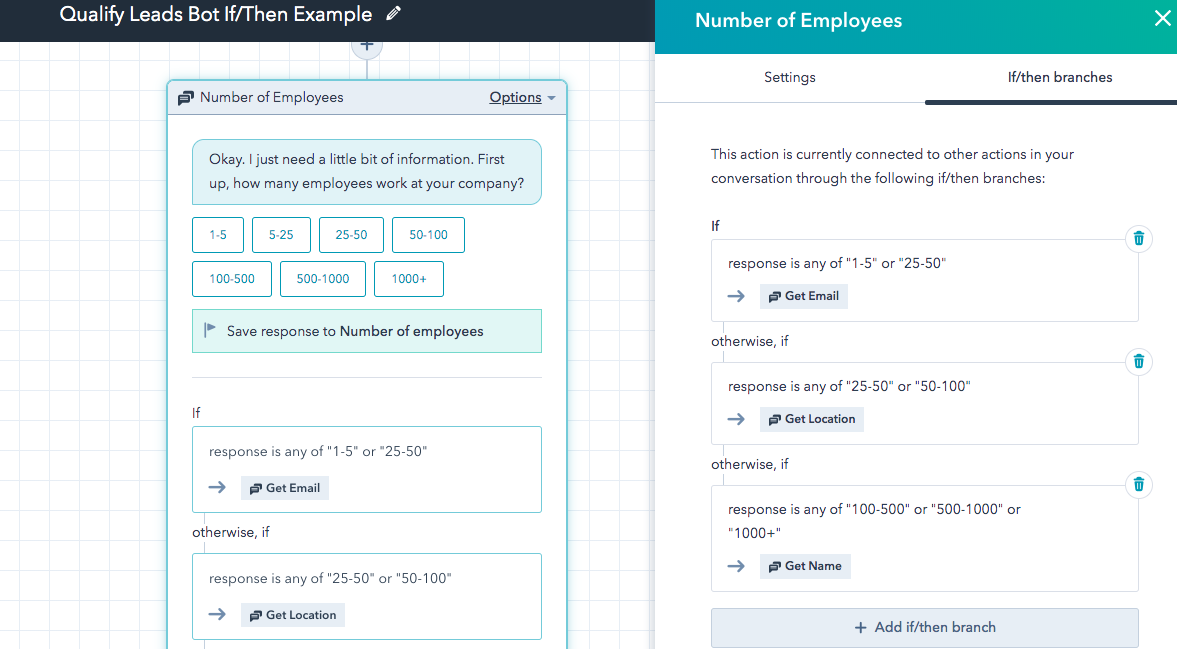Delete the second if/then branch with trash icon

point(1138,361)
